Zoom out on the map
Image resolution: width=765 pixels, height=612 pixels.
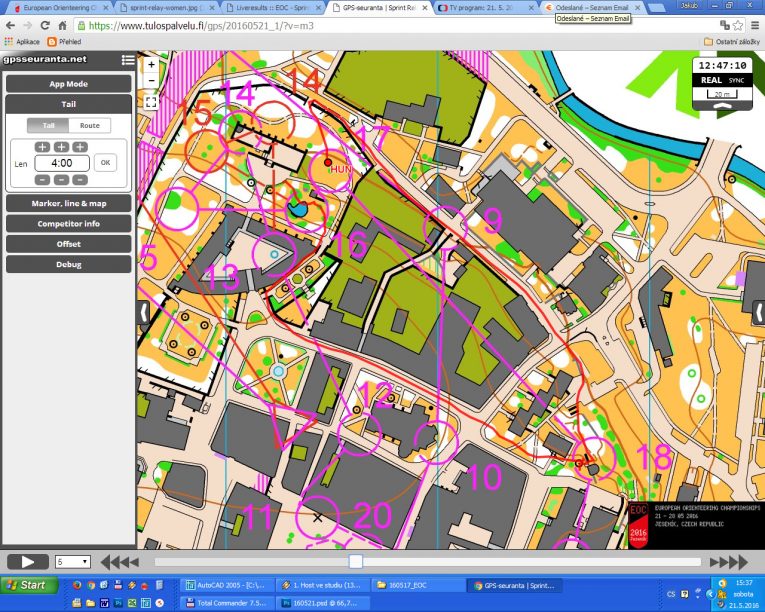point(151,81)
